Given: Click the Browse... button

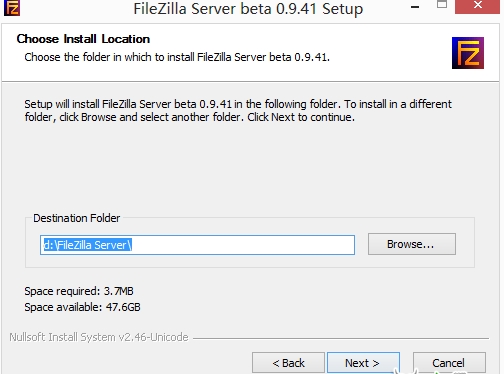Looking at the screenshot, I should [x=412, y=244].
